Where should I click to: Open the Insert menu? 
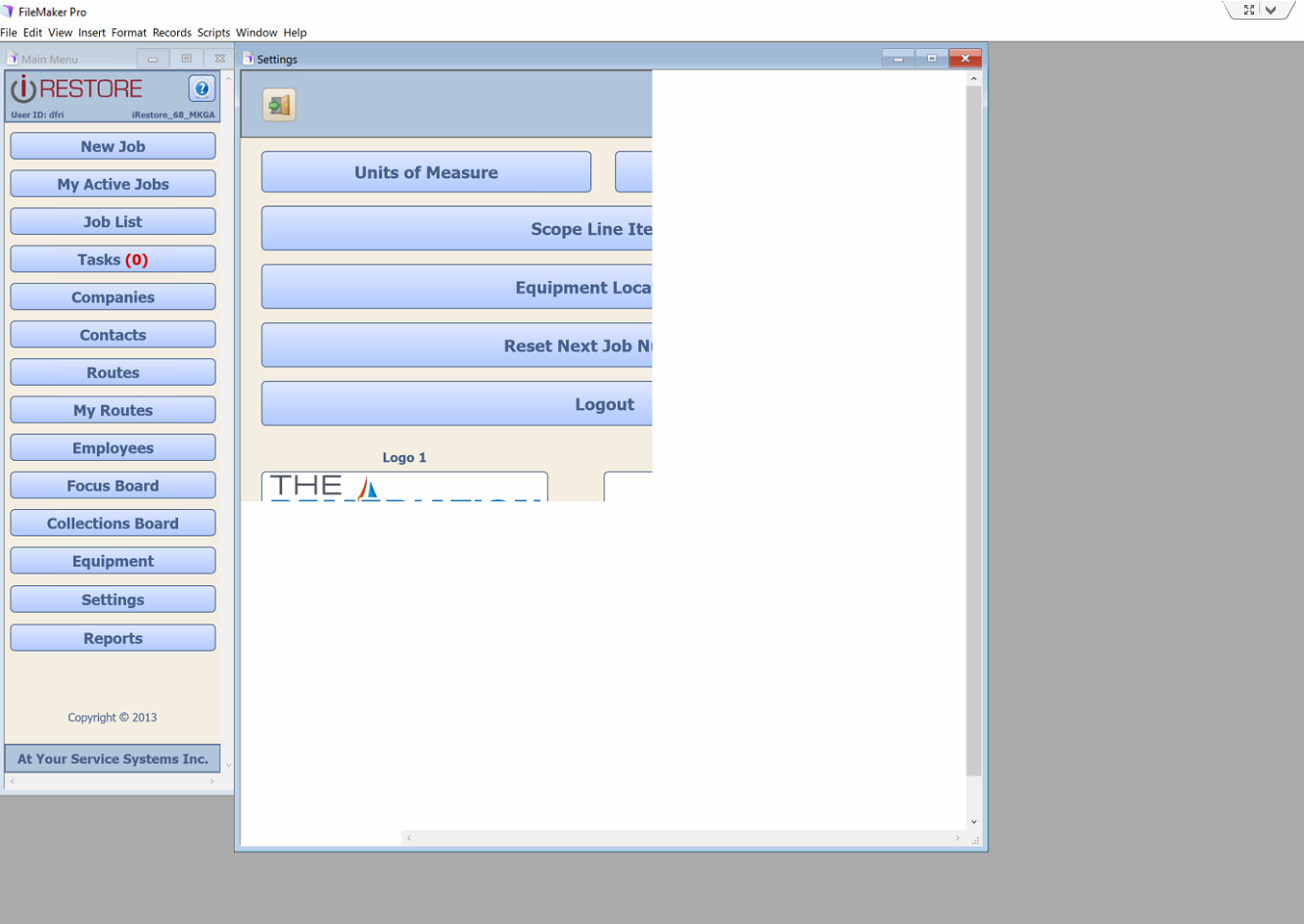click(x=92, y=32)
